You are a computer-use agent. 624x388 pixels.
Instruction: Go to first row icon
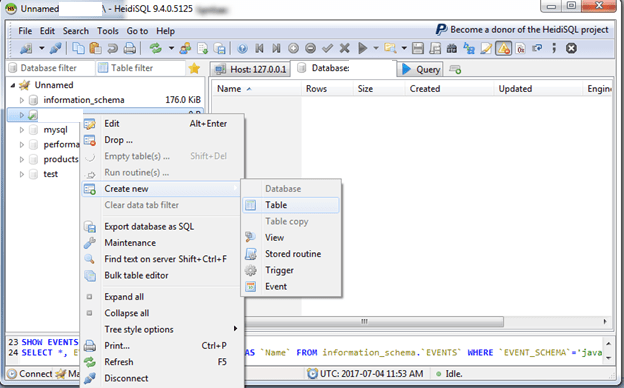click(259, 49)
